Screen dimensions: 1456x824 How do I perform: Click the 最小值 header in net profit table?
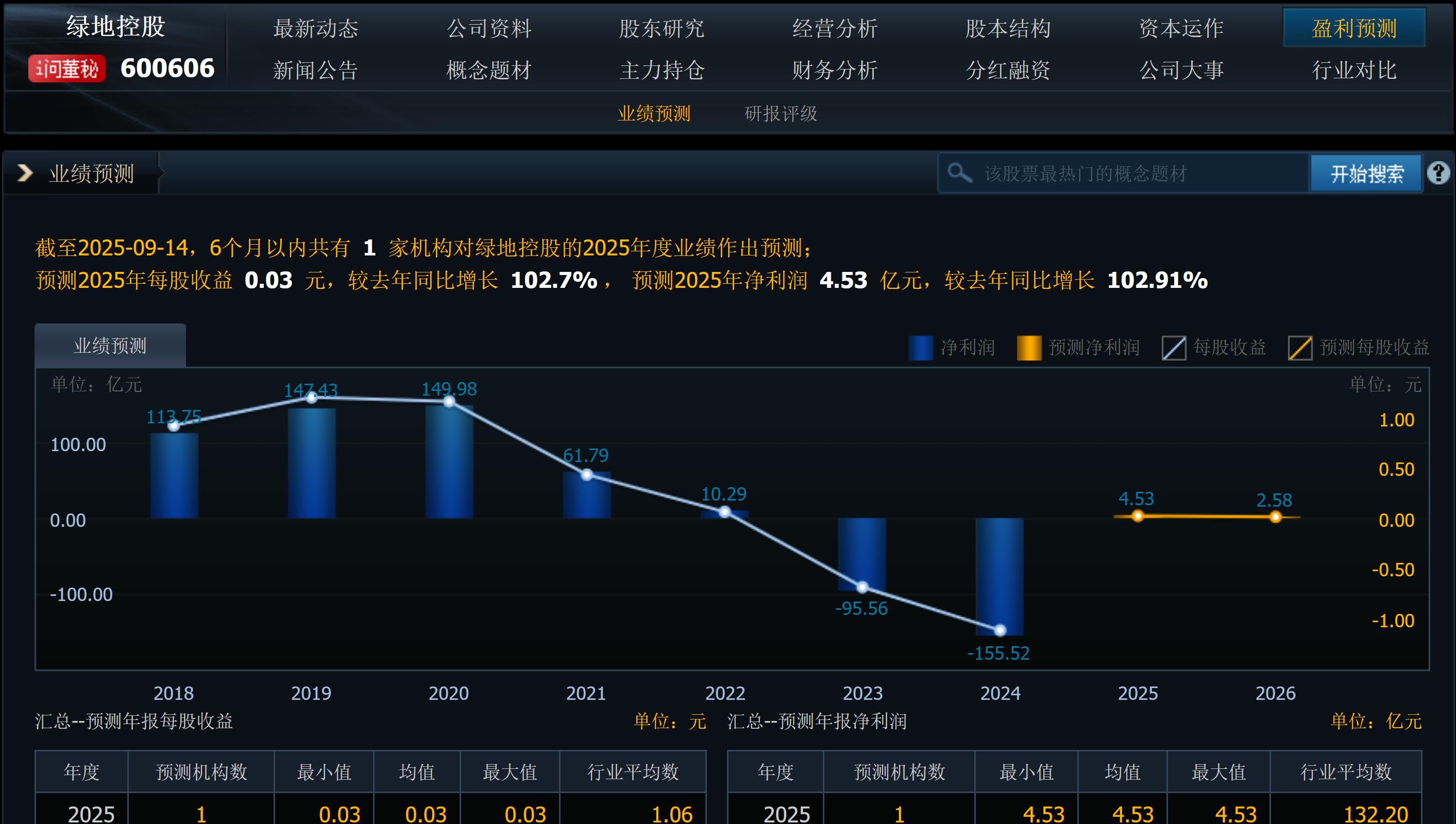1026,772
